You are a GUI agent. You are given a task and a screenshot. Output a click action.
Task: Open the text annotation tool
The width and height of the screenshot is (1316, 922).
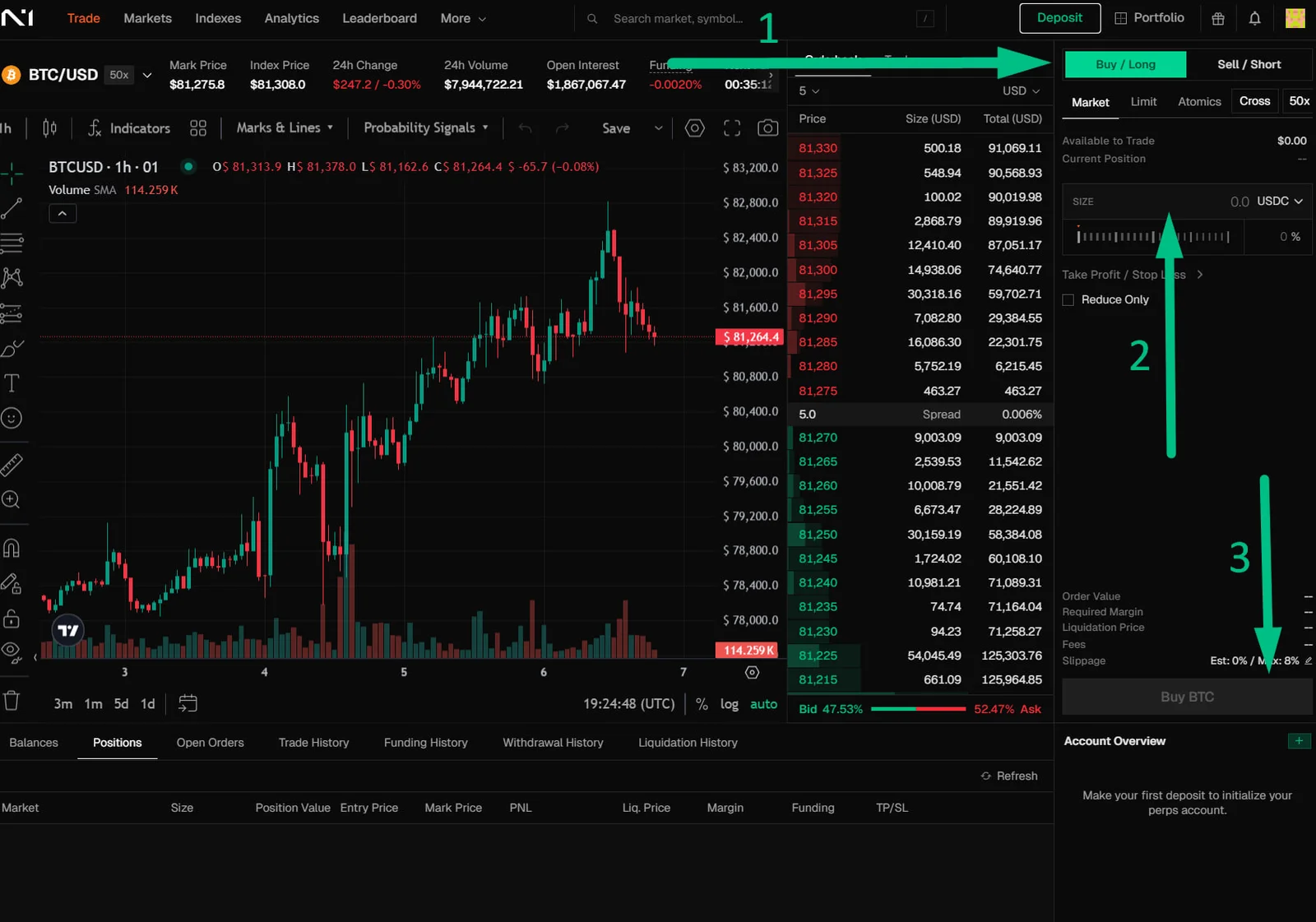tap(12, 382)
